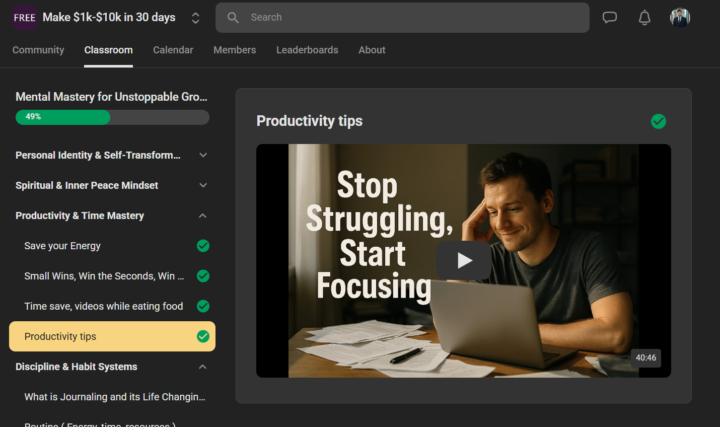
Task: Collapse Discipline & Habit Systems section chevron
Action: click(202, 366)
